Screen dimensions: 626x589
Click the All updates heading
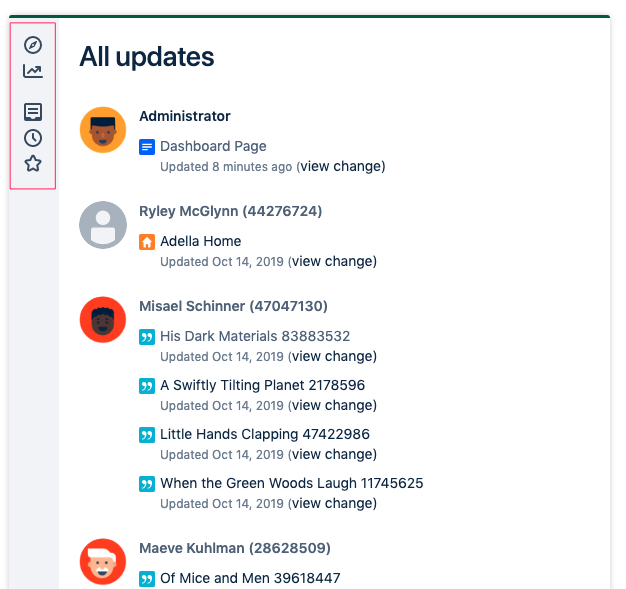[147, 56]
